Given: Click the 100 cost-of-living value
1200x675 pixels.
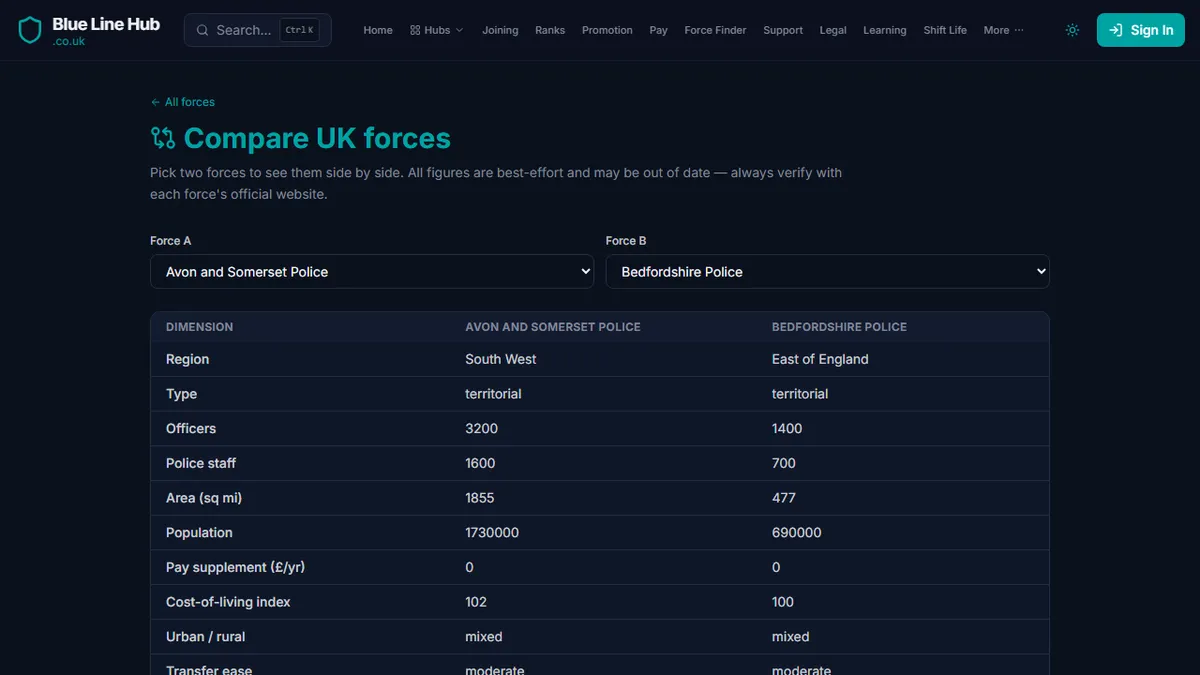Looking at the screenshot, I should (783, 602).
